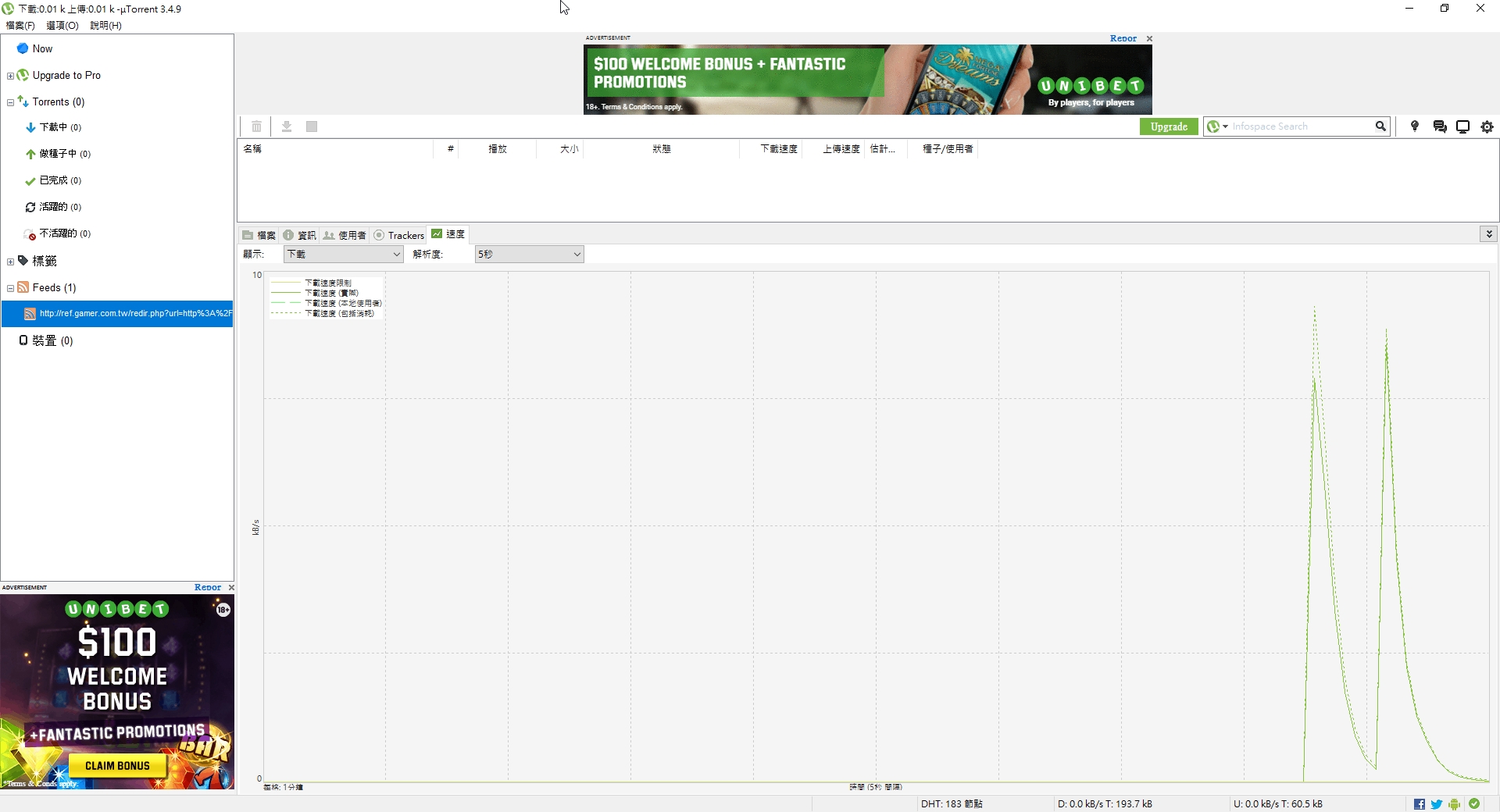Viewport: 1500px width, 812px height.
Task: Click the Remove torrent trash icon
Action: pyautogui.click(x=256, y=126)
